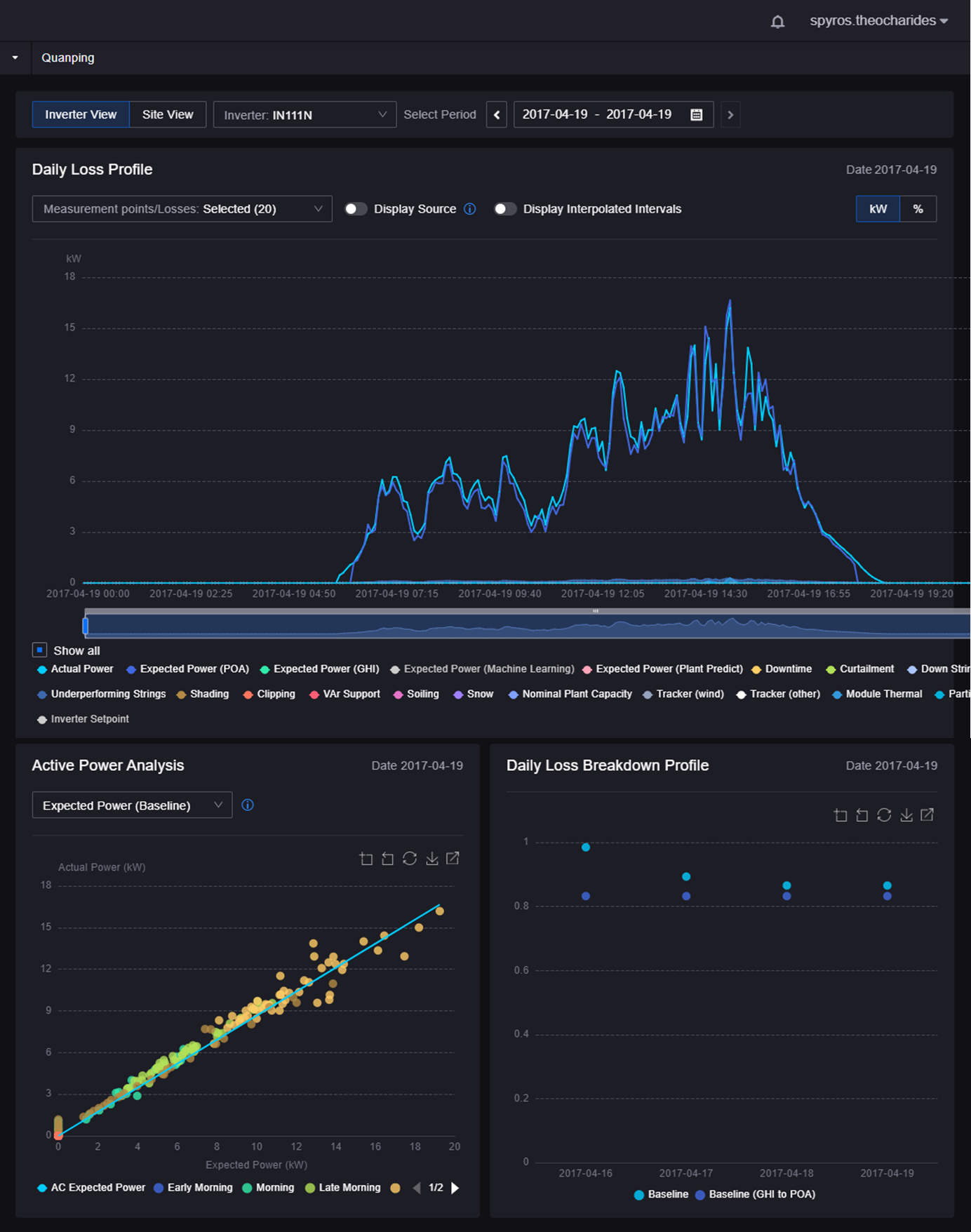Switch to Inverter View tab
The width and height of the screenshot is (971, 1232).
coord(81,114)
